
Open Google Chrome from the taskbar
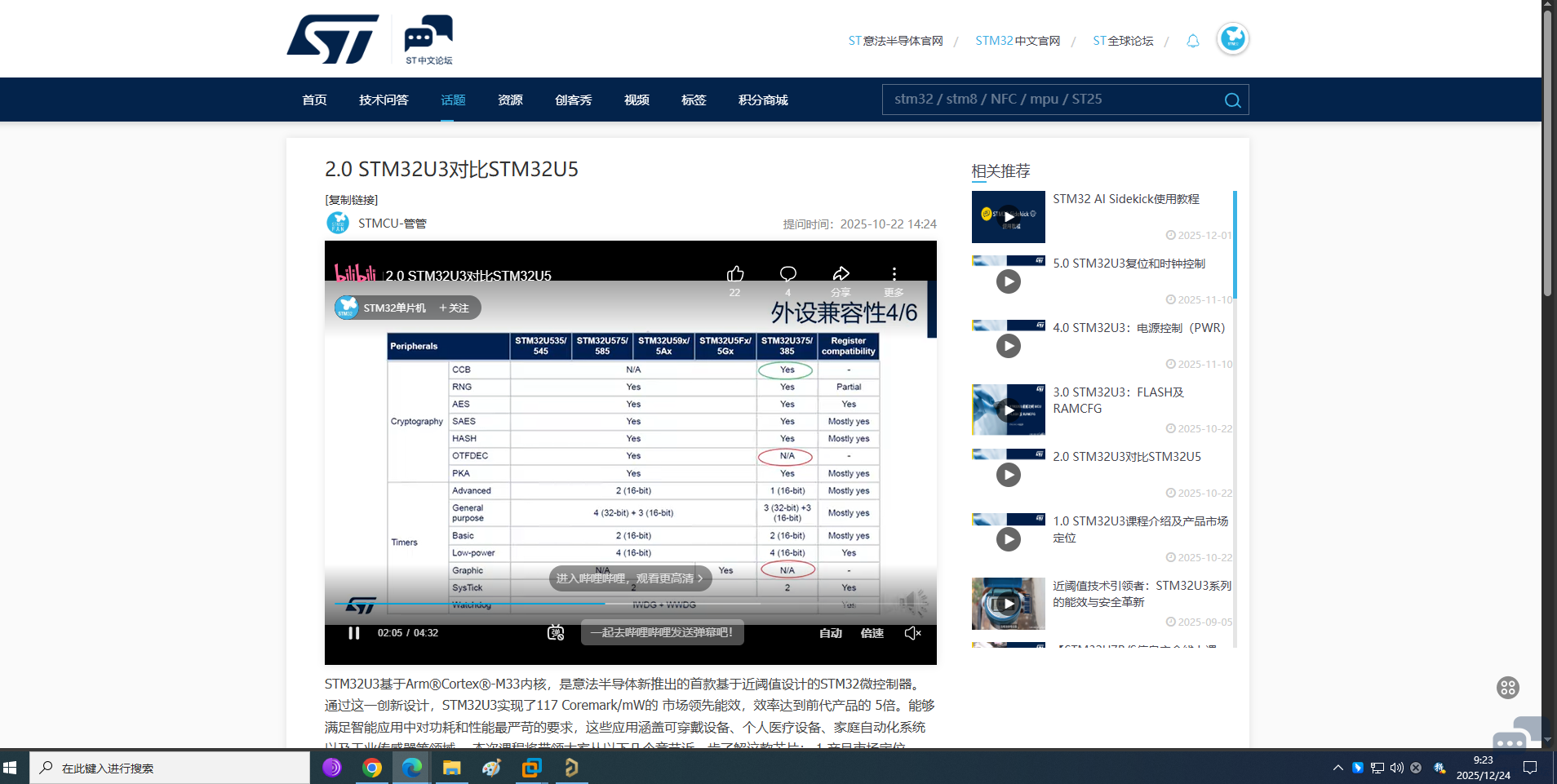click(x=372, y=768)
